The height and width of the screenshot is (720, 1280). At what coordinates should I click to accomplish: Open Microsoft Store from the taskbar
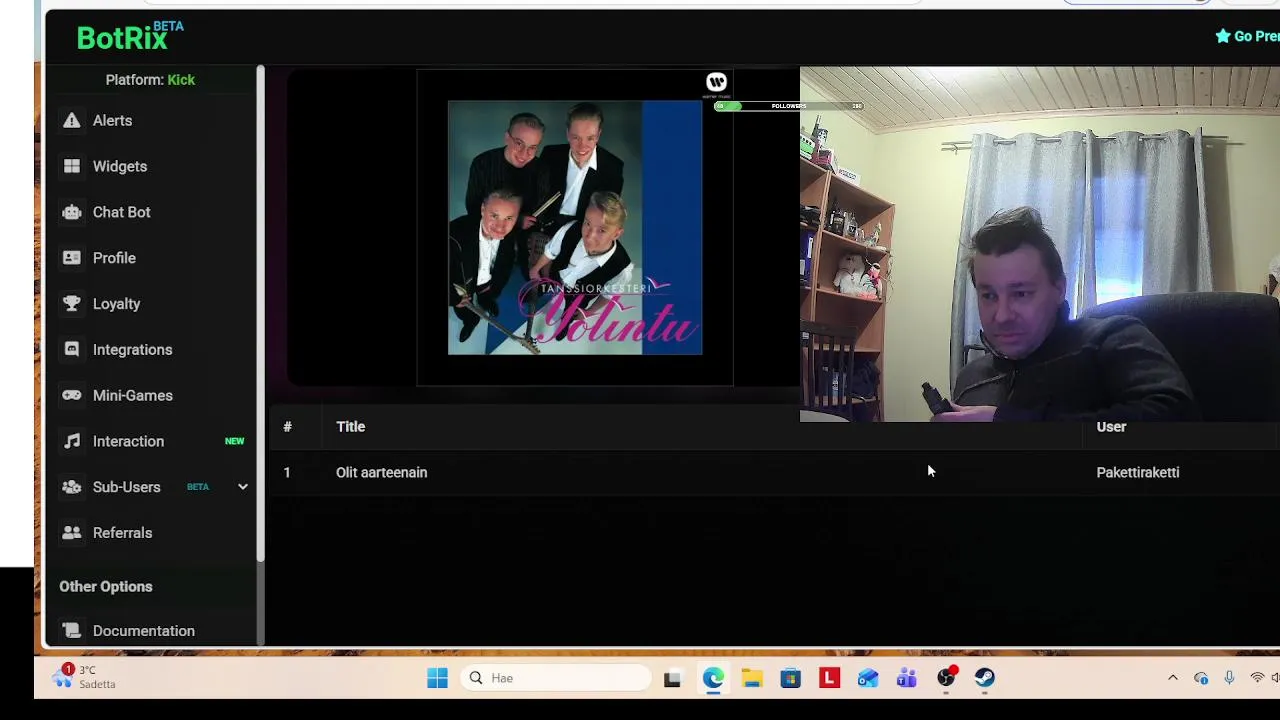point(791,678)
